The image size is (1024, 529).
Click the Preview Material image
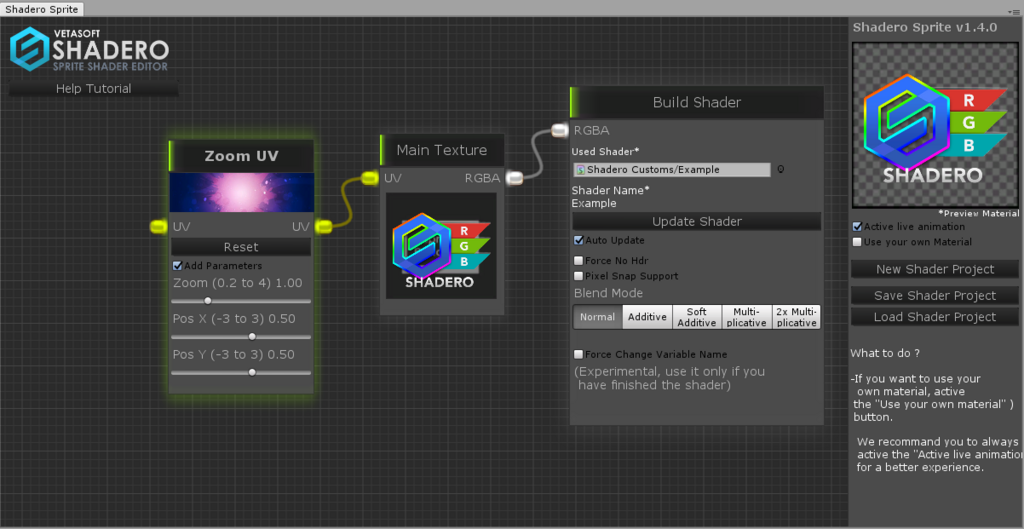[x=935, y=125]
